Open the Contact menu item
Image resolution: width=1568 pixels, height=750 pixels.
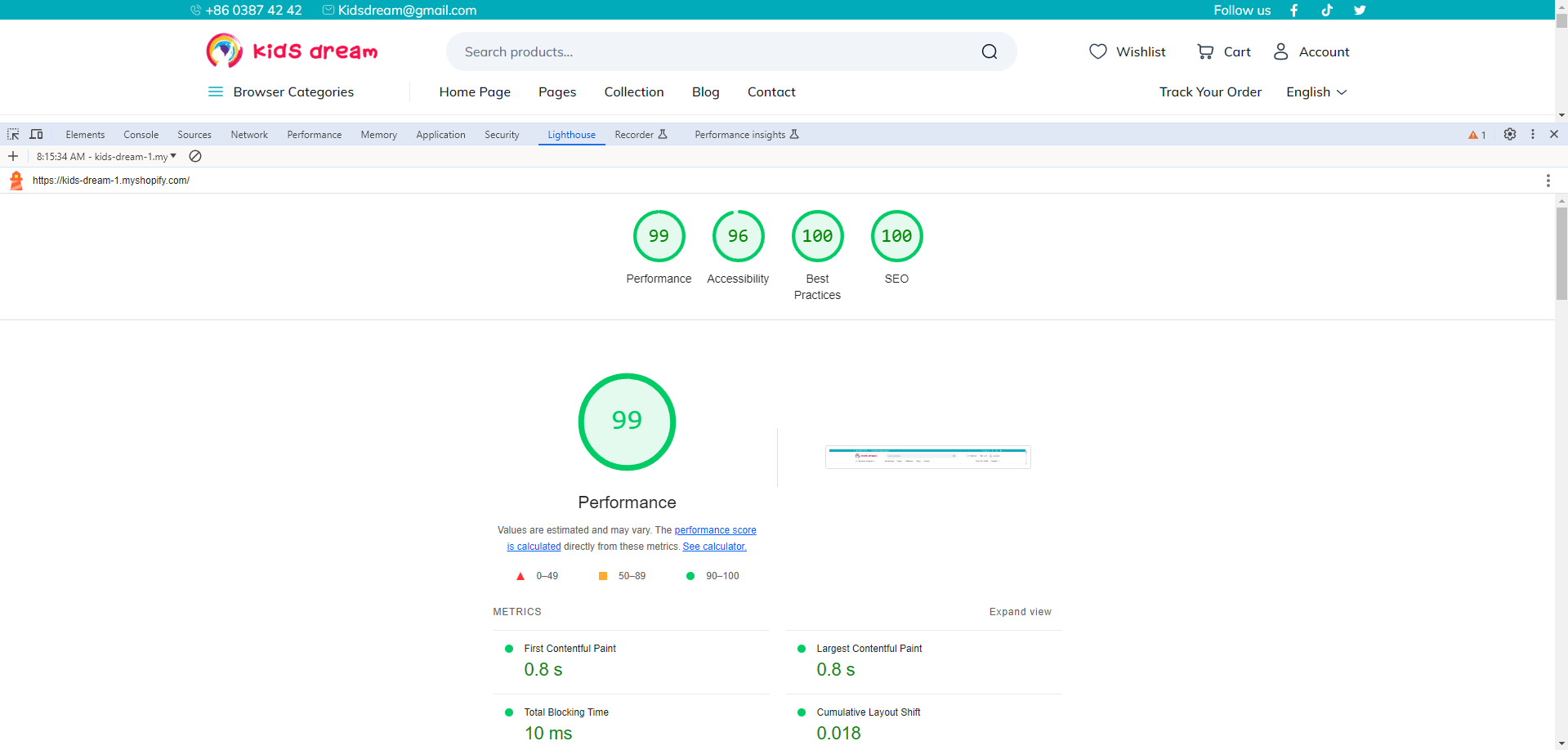(771, 92)
